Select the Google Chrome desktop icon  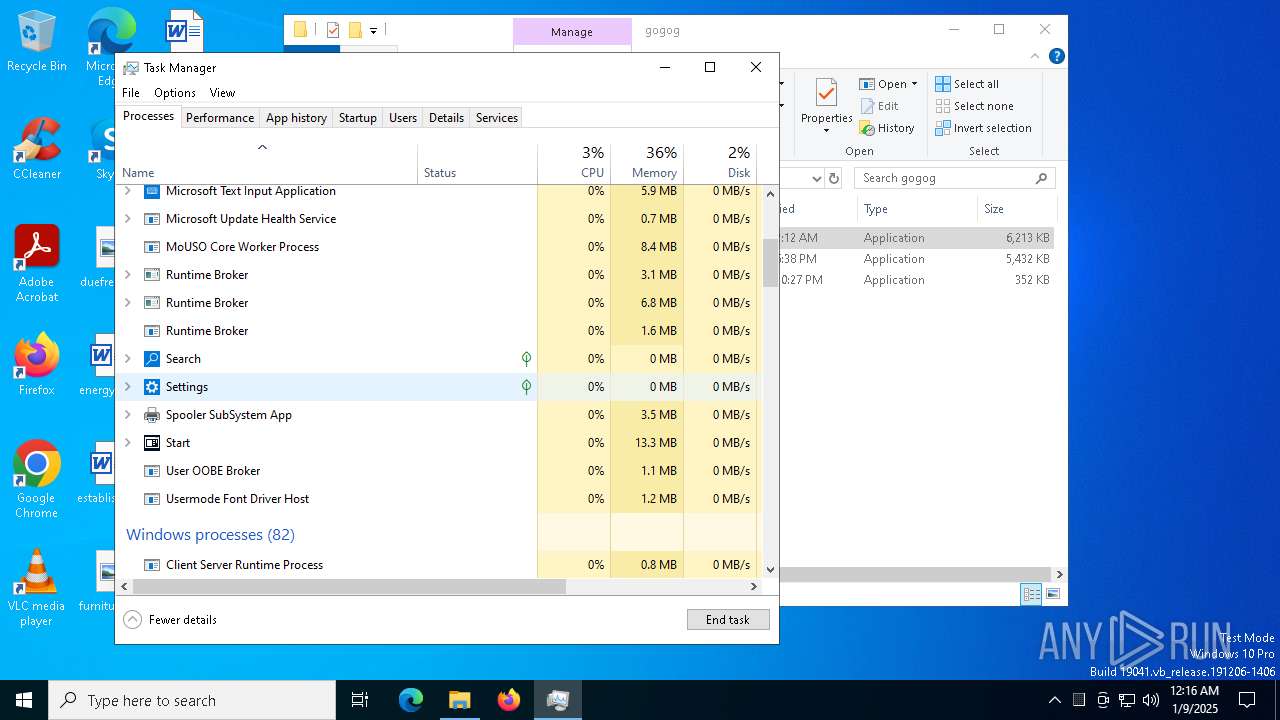coord(37,480)
